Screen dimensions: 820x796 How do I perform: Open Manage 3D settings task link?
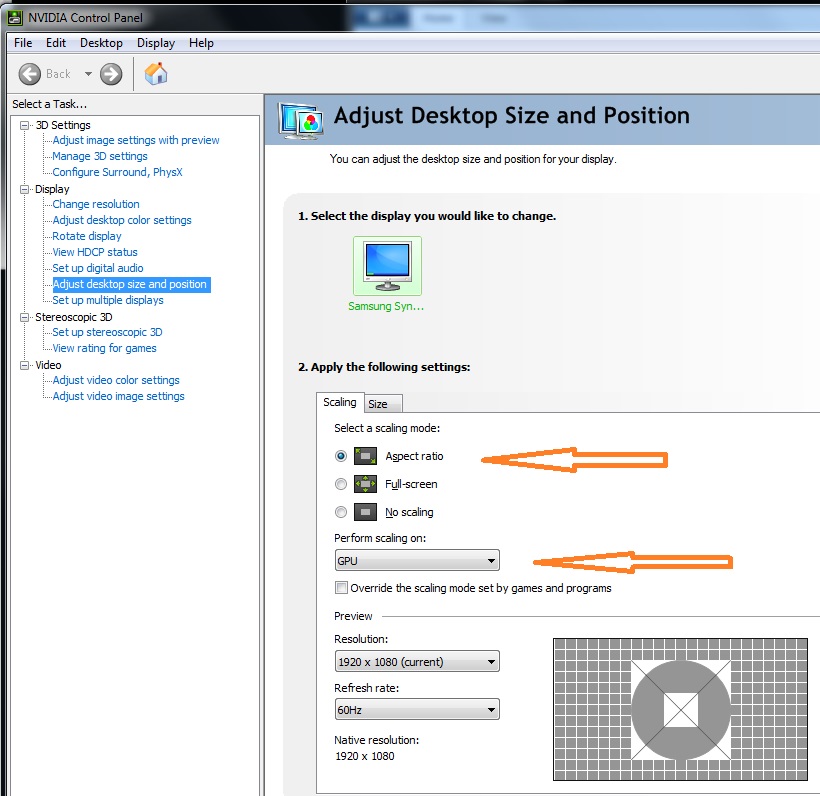[x=100, y=156]
